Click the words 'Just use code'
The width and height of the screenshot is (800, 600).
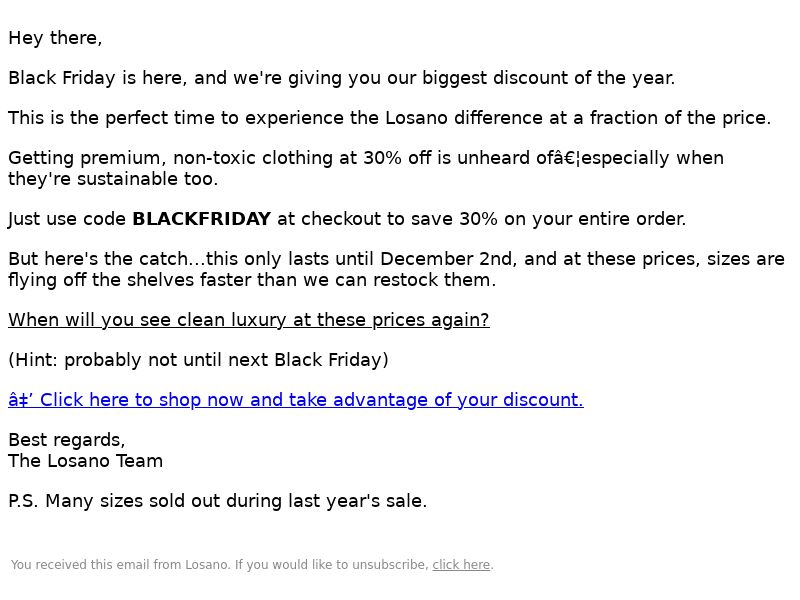click(67, 219)
